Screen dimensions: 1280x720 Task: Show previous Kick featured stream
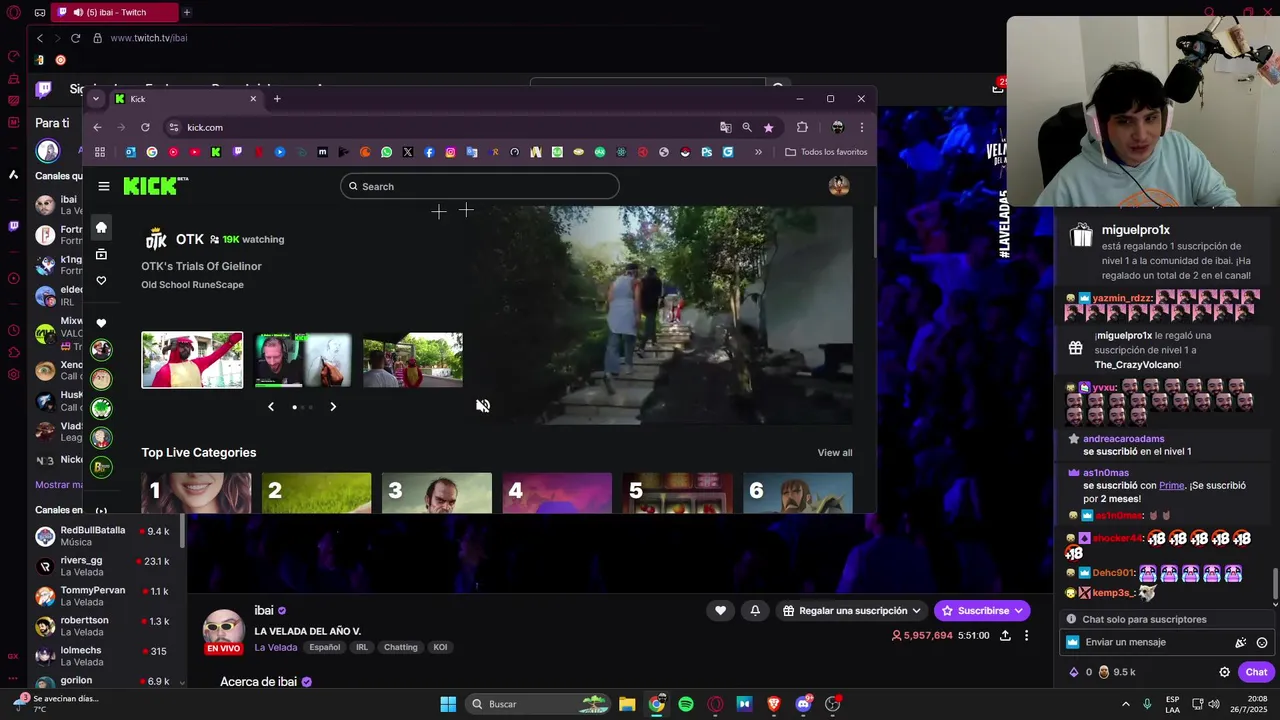(x=271, y=407)
